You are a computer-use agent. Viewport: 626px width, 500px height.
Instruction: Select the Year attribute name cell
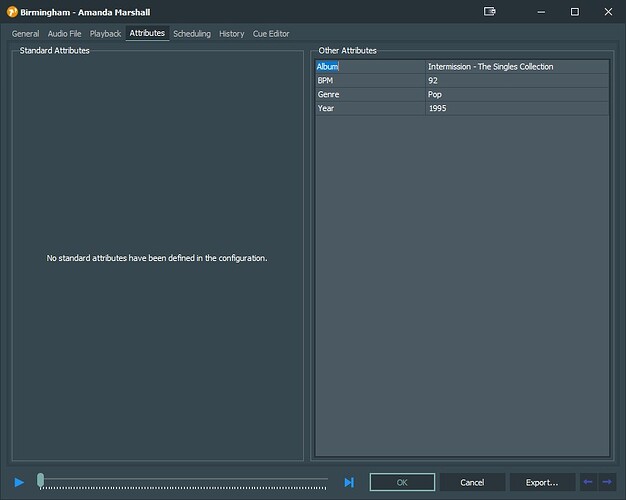point(370,108)
